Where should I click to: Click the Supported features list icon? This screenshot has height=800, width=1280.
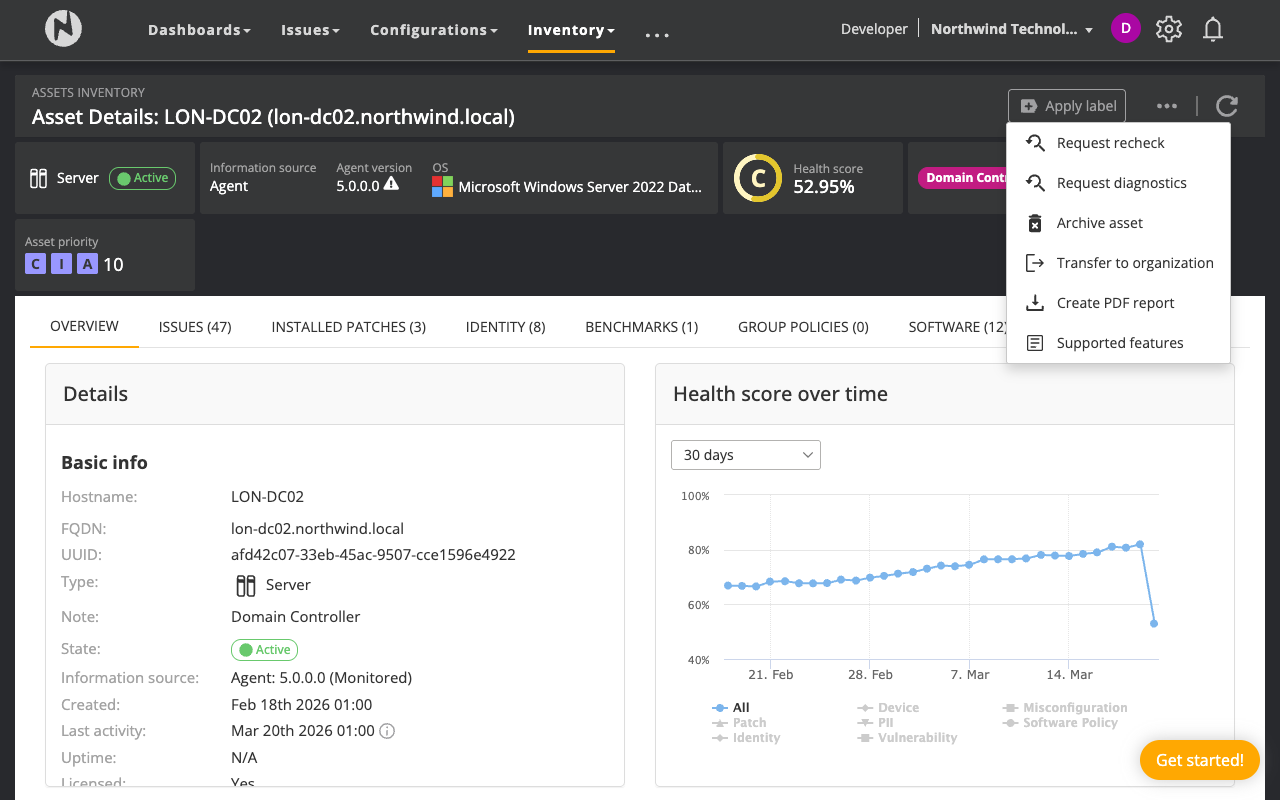click(x=1036, y=343)
